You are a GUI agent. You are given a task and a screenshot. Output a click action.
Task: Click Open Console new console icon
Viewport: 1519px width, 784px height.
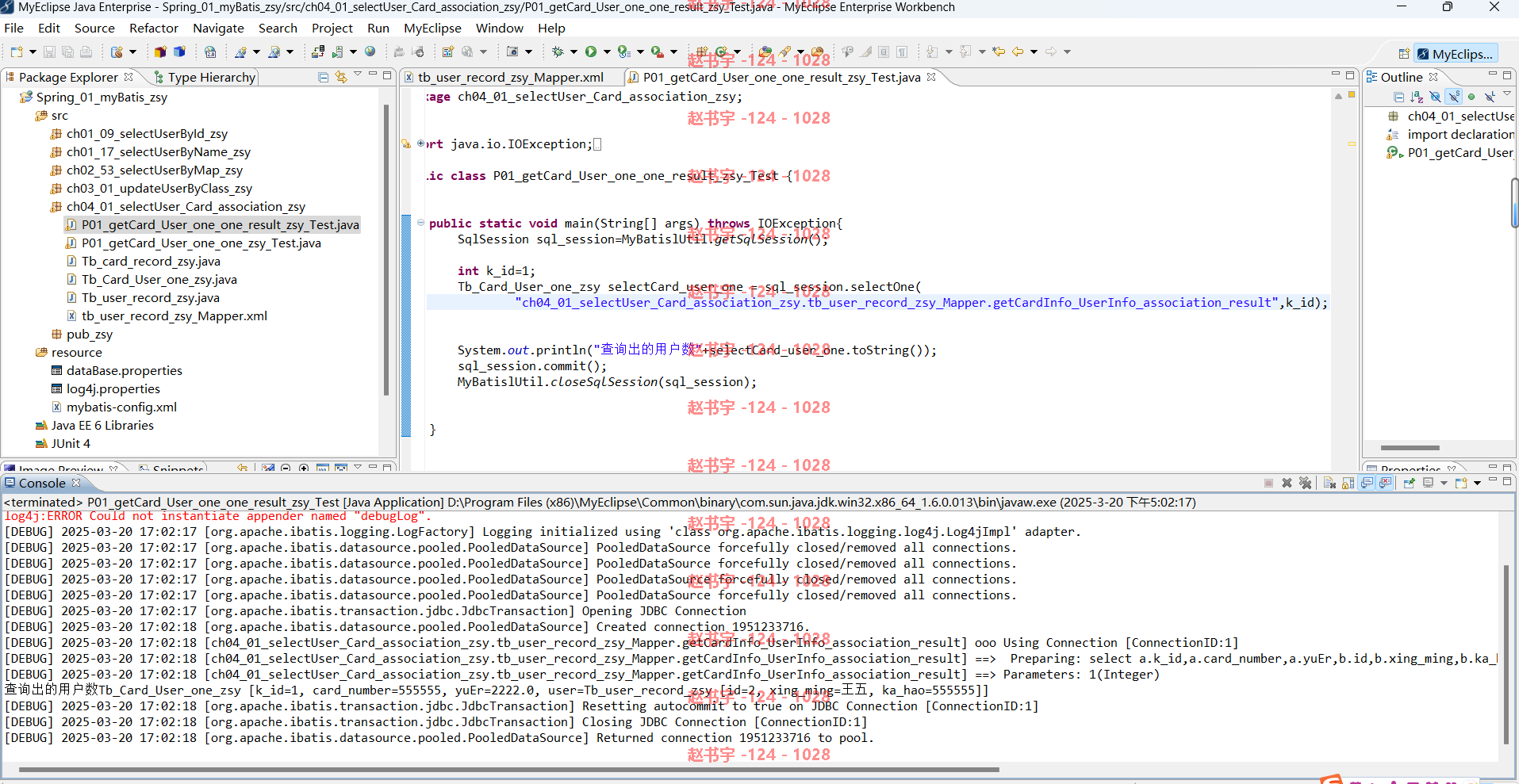[1460, 483]
